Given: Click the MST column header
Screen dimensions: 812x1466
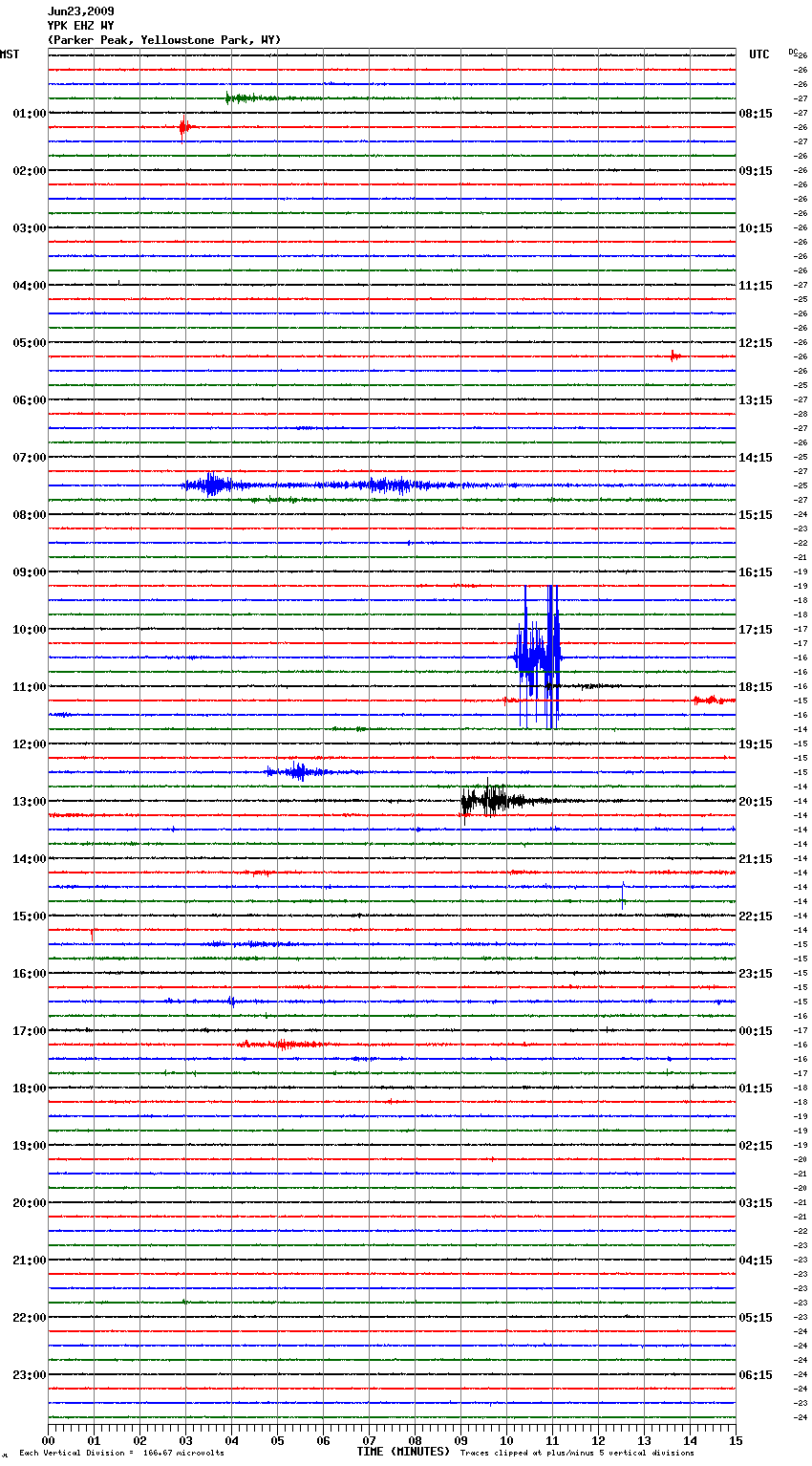Looking at the screenshot, I should click(10, 54).
